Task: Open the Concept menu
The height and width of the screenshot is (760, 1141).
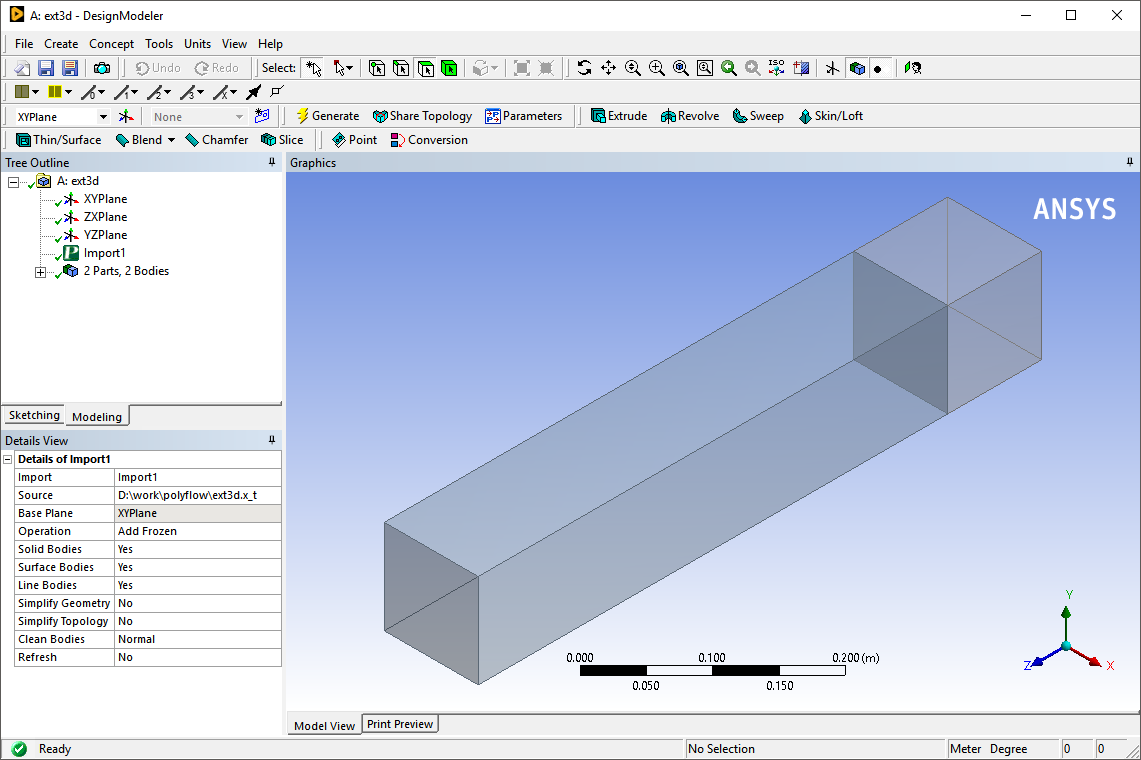Action: point(111,44)
